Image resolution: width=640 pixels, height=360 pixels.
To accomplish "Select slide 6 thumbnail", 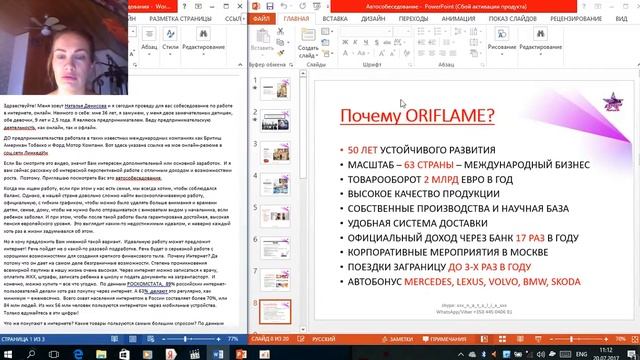I will 275,248.
